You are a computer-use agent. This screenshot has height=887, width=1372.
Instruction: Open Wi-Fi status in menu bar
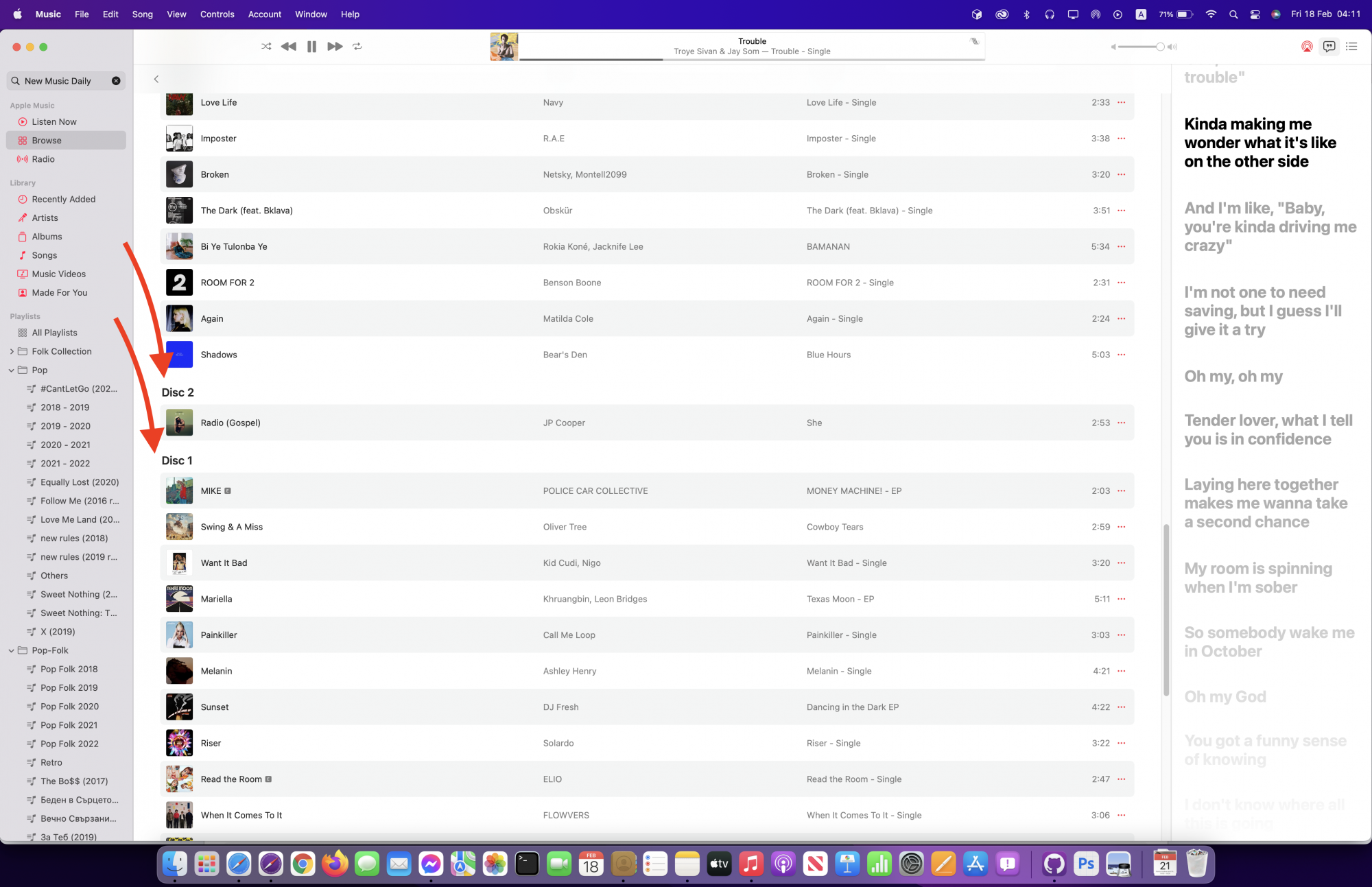coord(1211,14)
